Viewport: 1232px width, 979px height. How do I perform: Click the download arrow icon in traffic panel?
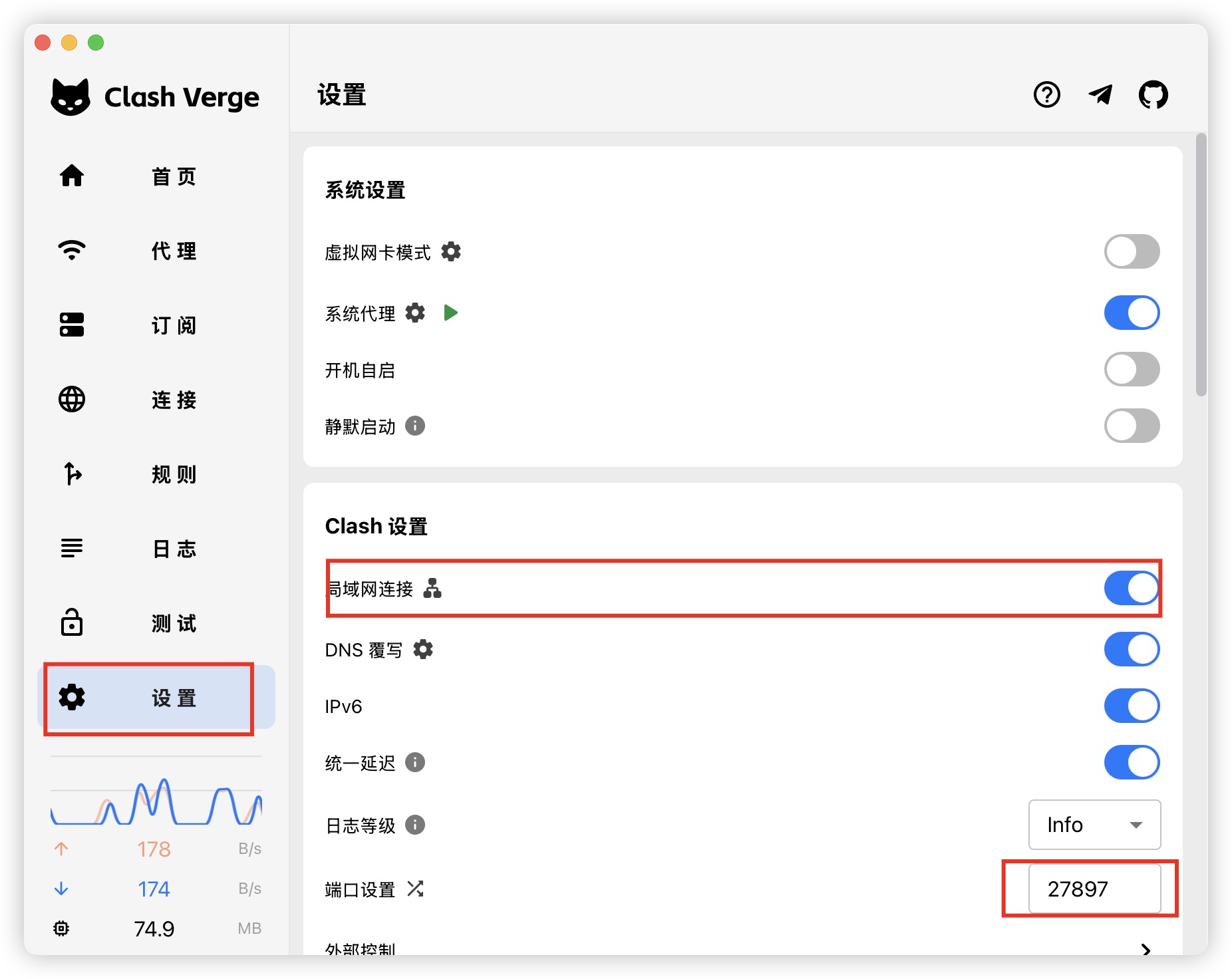coord(61,889)
